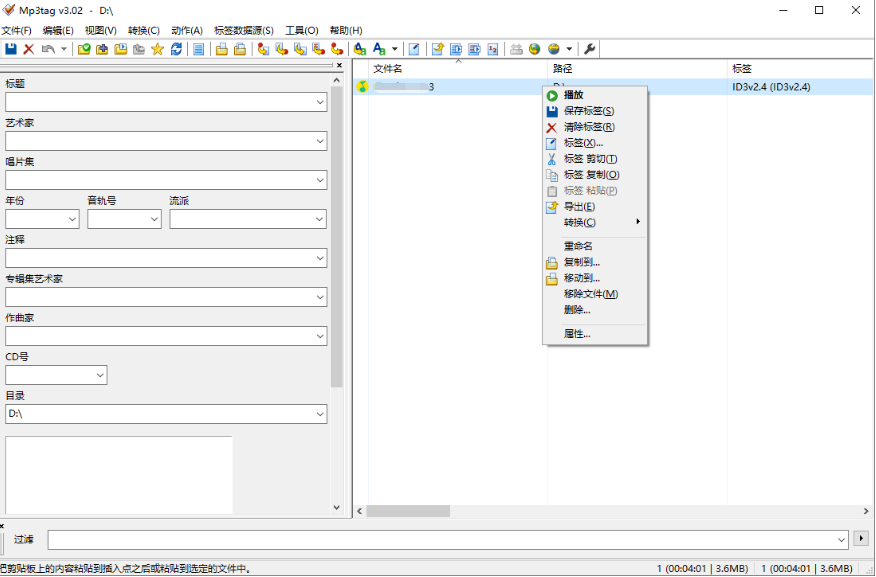Click the Add directory folder-plus icon
This screenshot has height=577, width=876.
[102, 49]
